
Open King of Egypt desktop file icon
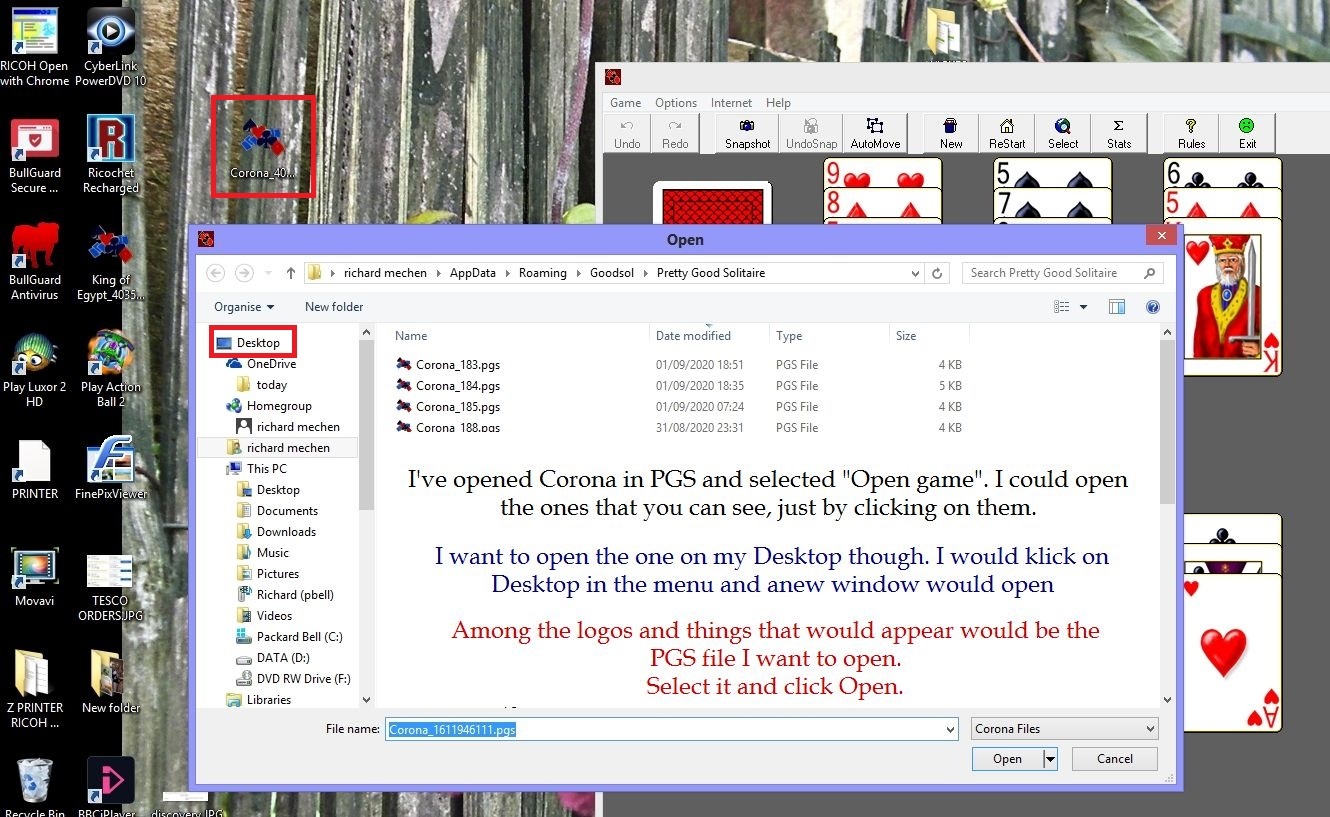coord(110,262)
